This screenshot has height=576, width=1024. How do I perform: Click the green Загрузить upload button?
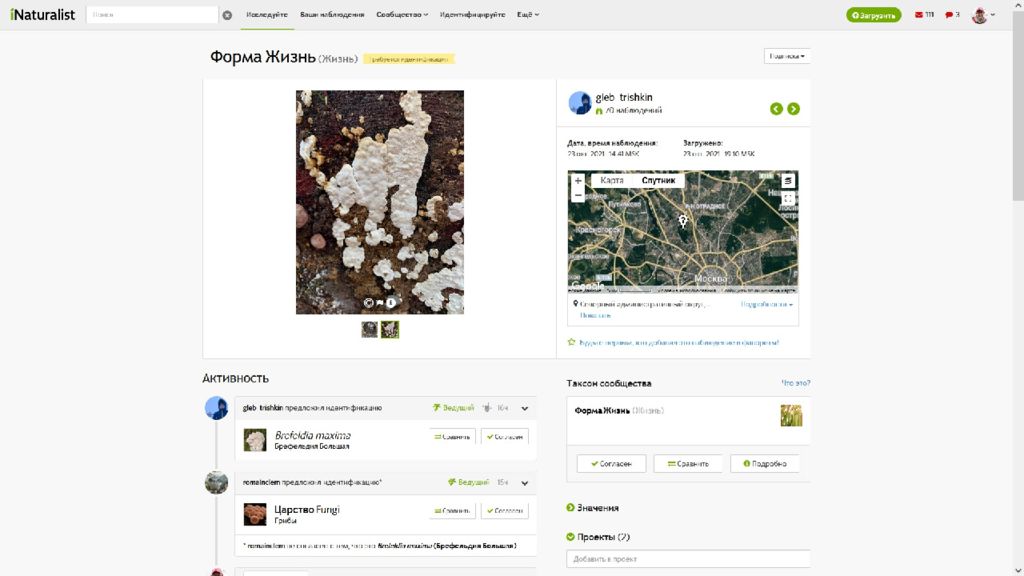pyautogui.click(x=873, y=15)
